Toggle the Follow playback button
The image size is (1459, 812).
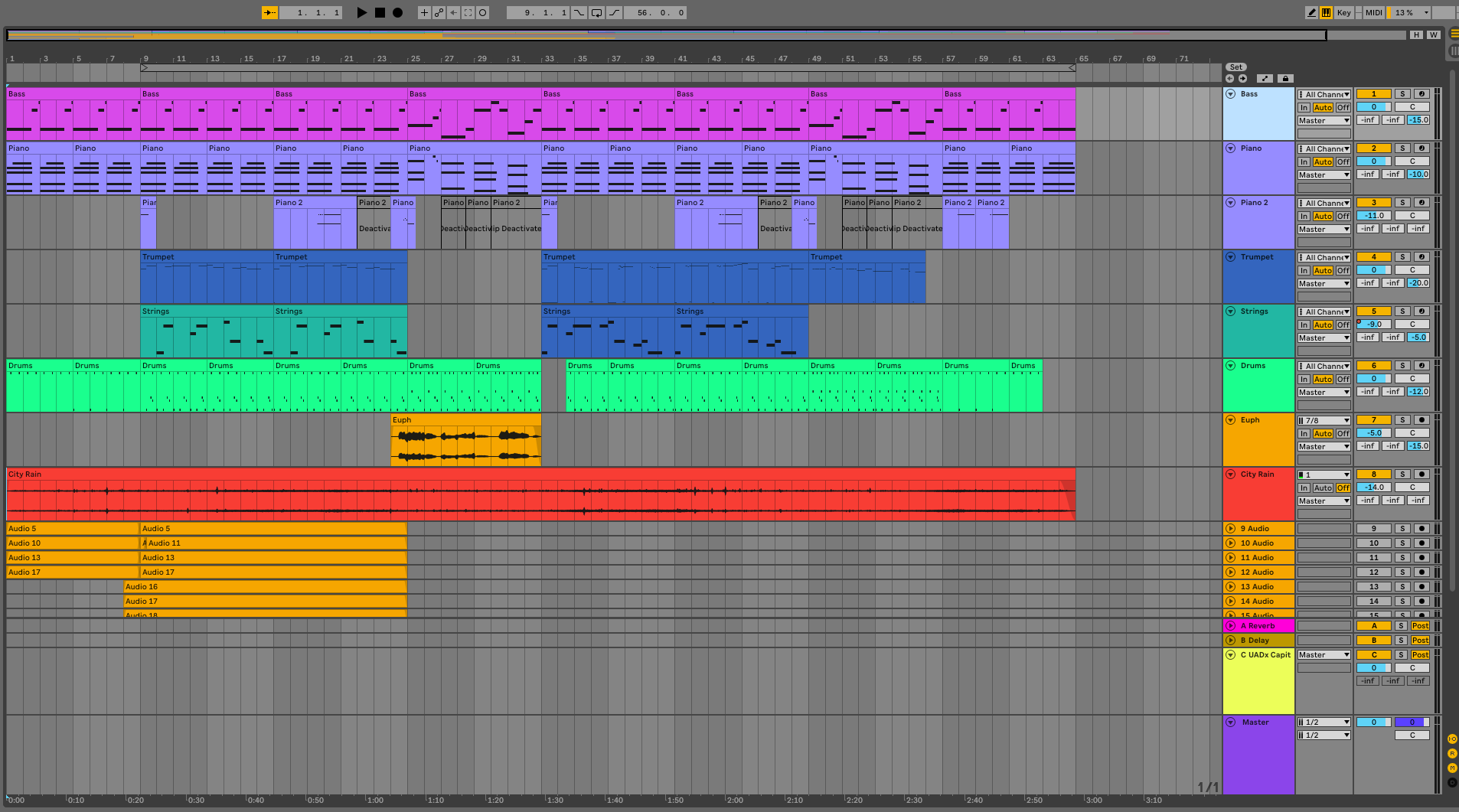(x=269, y=12)
